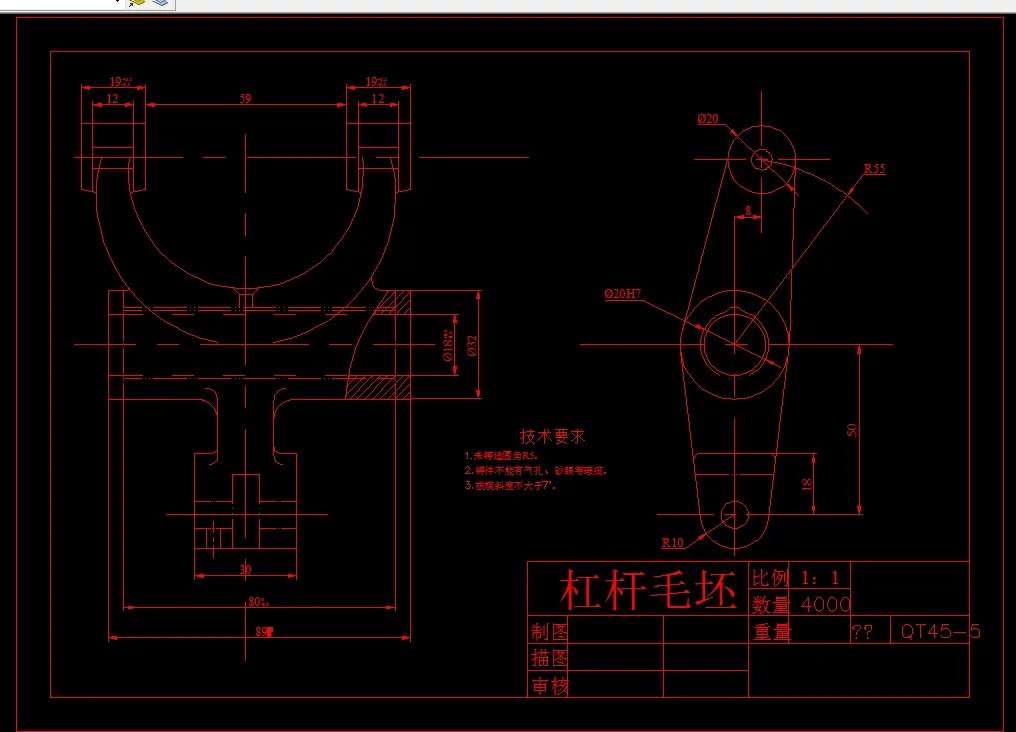Screen dimensions: 1016x732
Task: Select the 4000 quantity value
Action: (826, 604)
